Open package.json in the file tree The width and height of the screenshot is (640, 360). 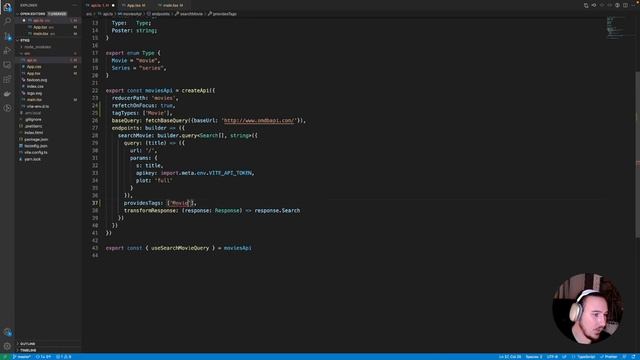pyautogui.click(x=36, y=139)
